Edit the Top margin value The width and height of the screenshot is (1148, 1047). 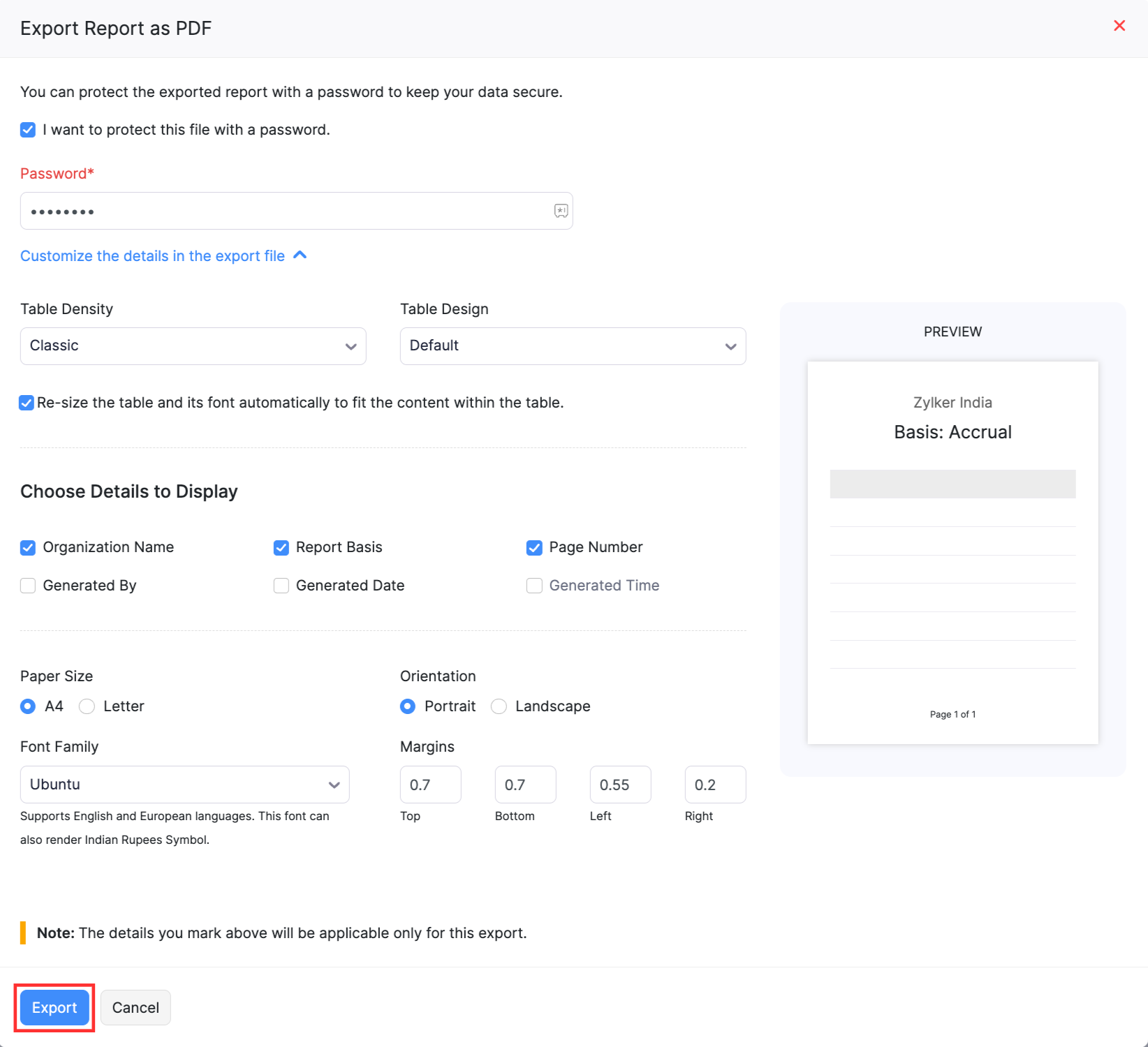430,785
